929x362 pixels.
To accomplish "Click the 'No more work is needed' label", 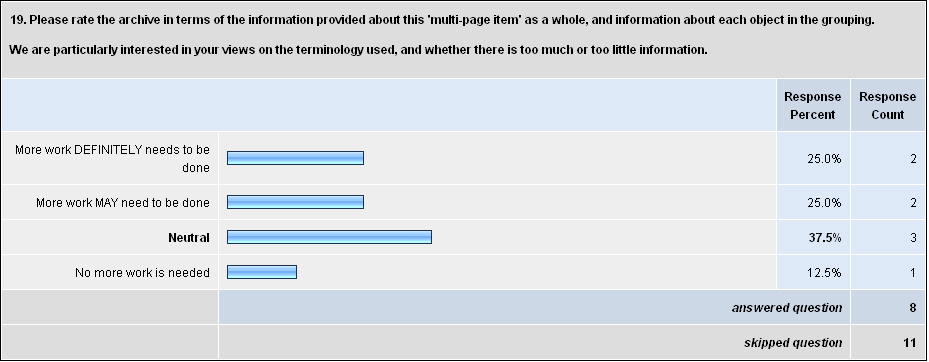I will (x=142, y=273).
